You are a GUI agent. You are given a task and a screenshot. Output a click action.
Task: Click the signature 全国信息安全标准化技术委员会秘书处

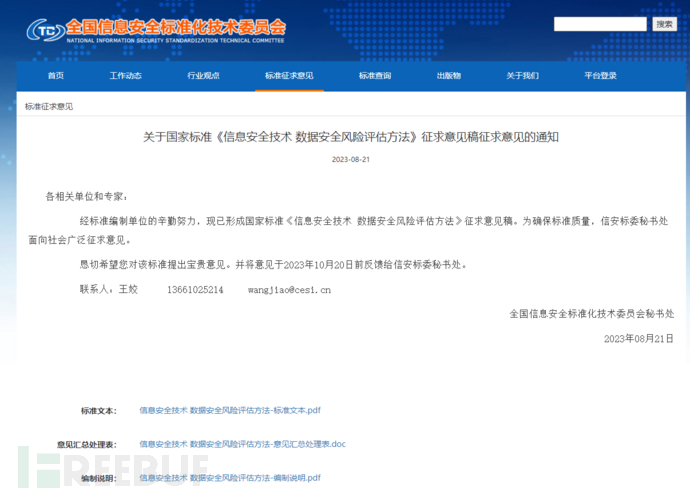[x=591, y=314]
